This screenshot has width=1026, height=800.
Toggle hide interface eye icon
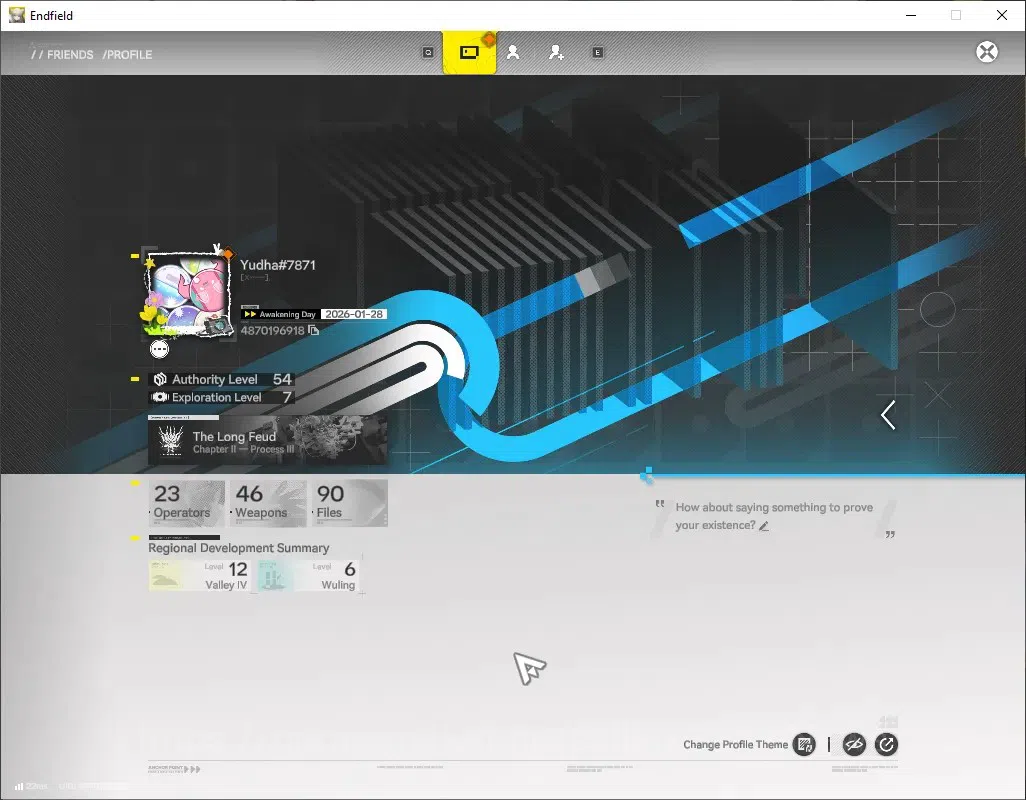(x=854, y=744)
